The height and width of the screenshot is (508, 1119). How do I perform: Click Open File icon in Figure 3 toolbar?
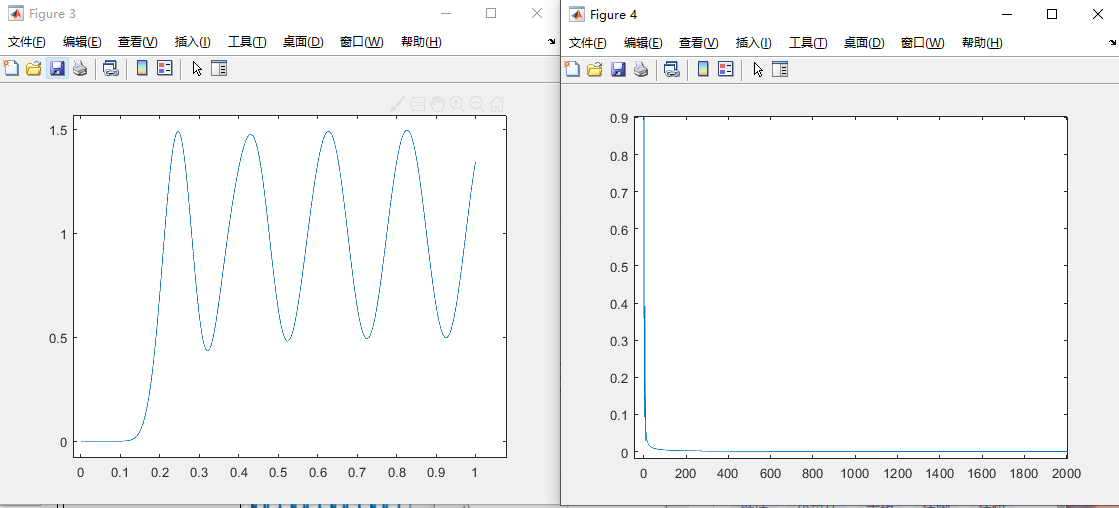click(x=34, y=68)
